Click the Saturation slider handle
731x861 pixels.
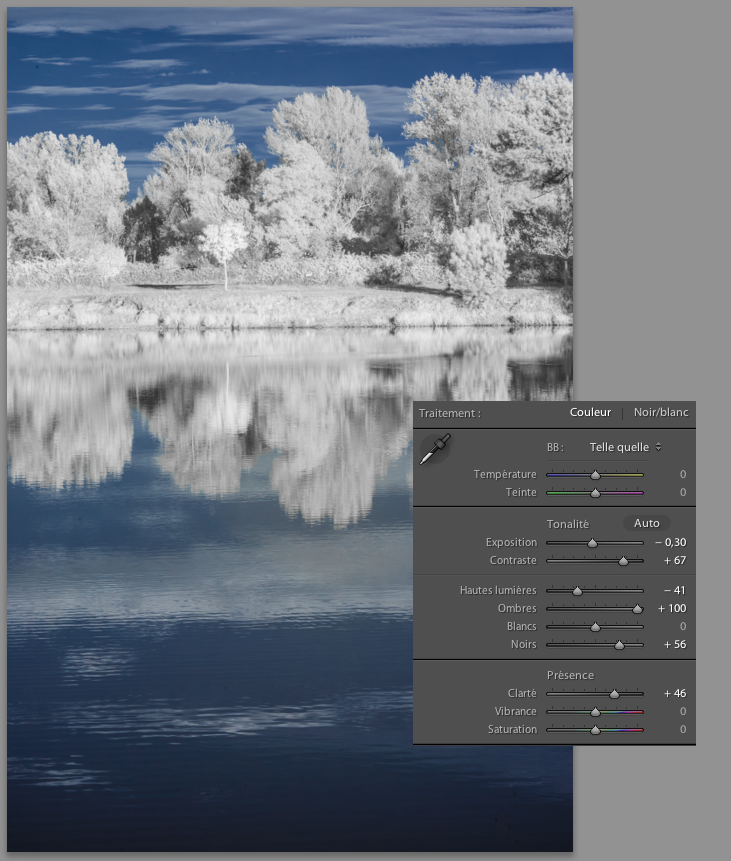click(x=595, y=730)
